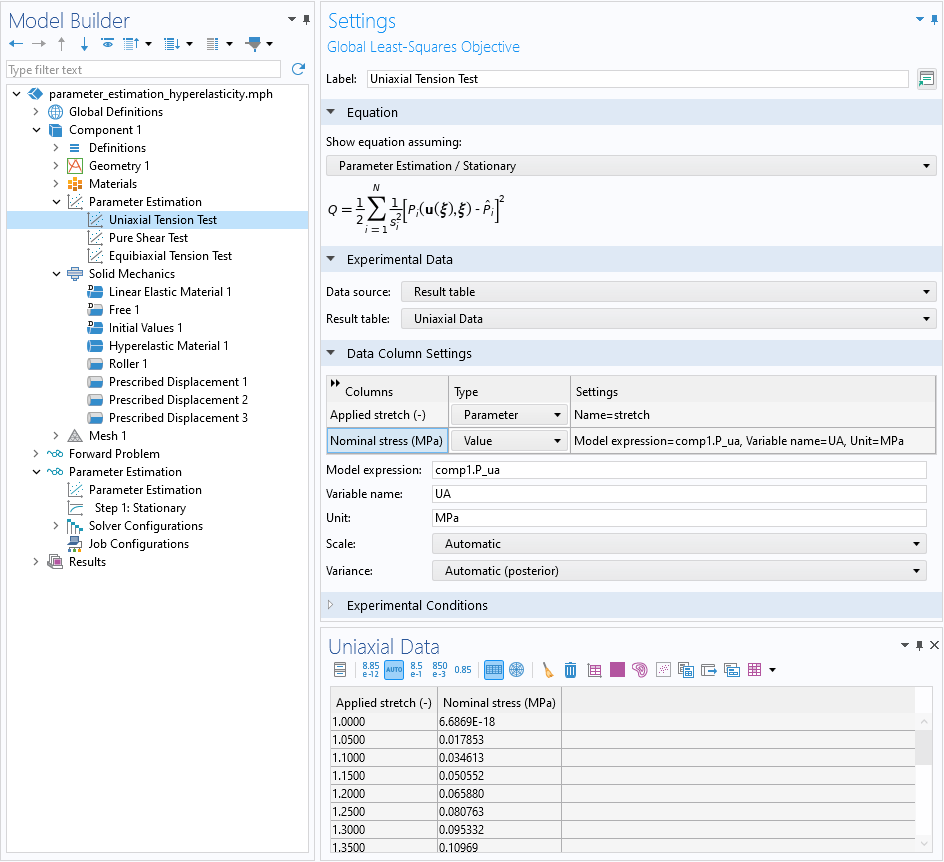
Task: Select Pure Shear Test node
Action: tap(148, 238)
